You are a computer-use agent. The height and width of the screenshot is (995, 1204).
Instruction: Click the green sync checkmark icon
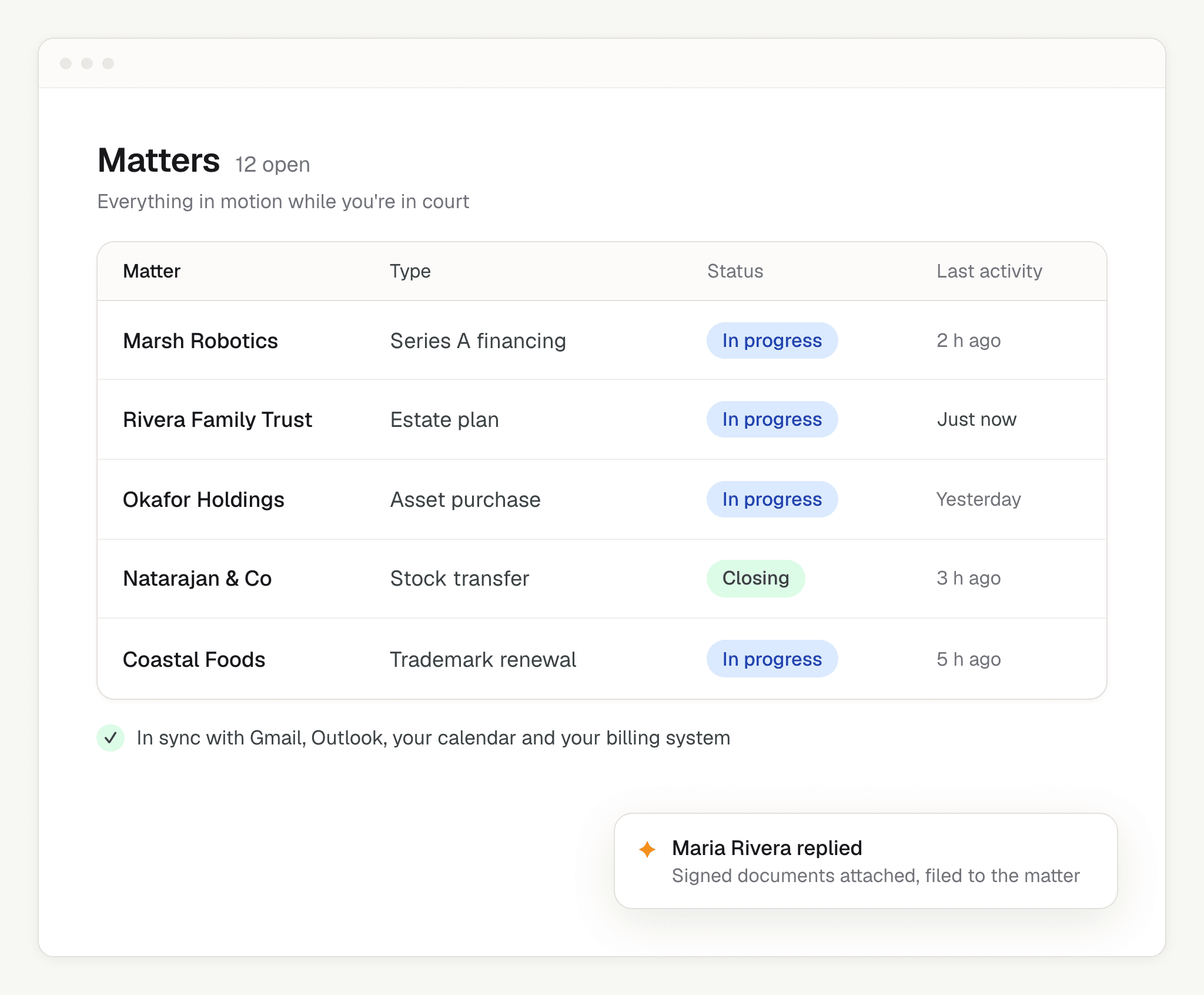point(111,738)
